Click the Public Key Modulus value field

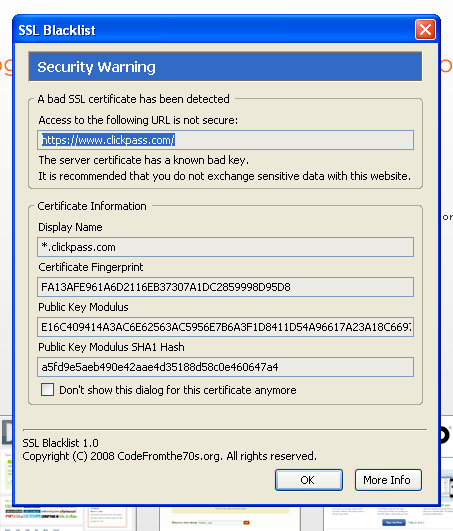(225, 327)
